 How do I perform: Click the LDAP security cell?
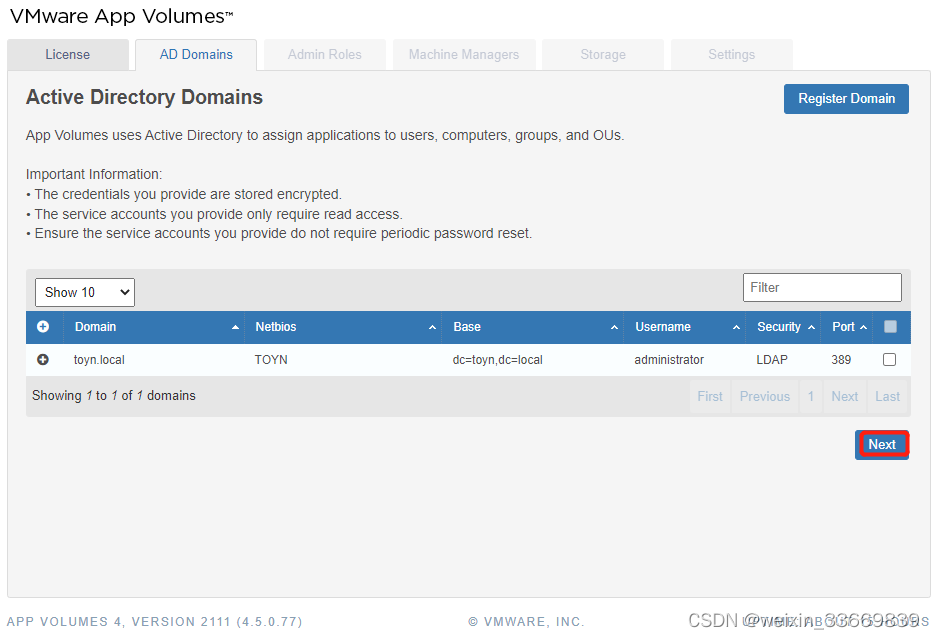[x=772, y=360]
